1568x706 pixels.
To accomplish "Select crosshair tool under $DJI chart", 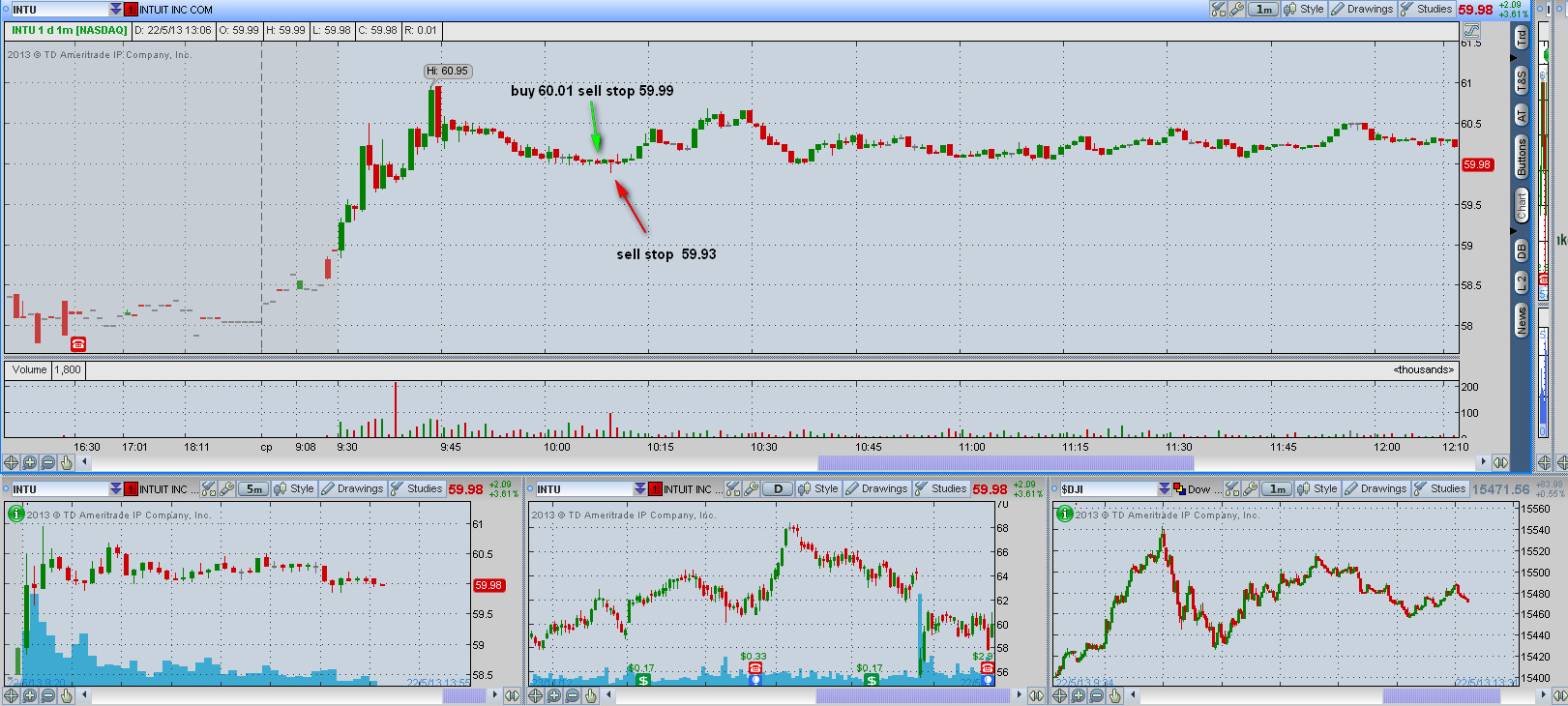I will [x=1059, y=695].
